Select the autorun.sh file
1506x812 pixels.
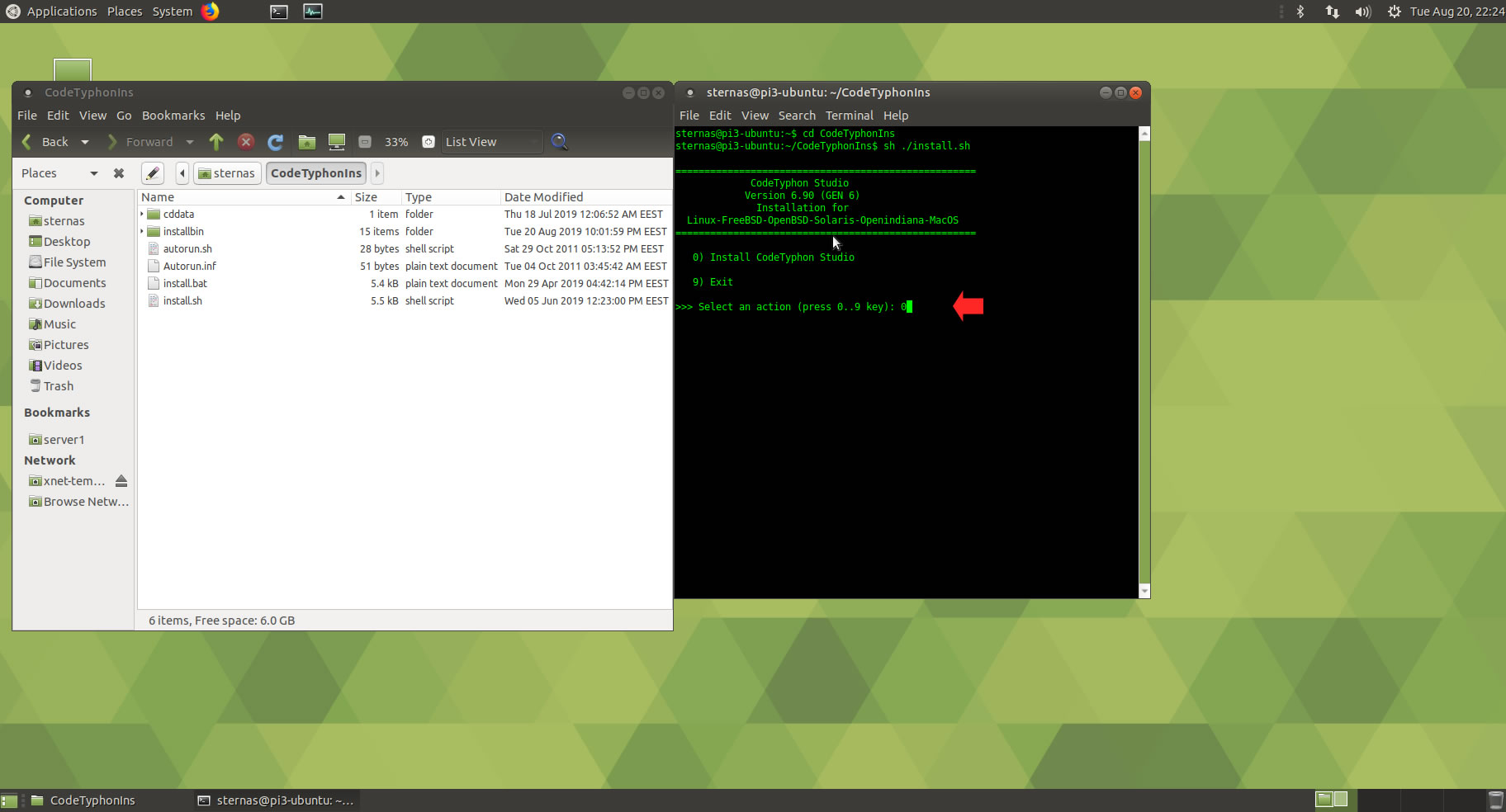click(187, 249)
